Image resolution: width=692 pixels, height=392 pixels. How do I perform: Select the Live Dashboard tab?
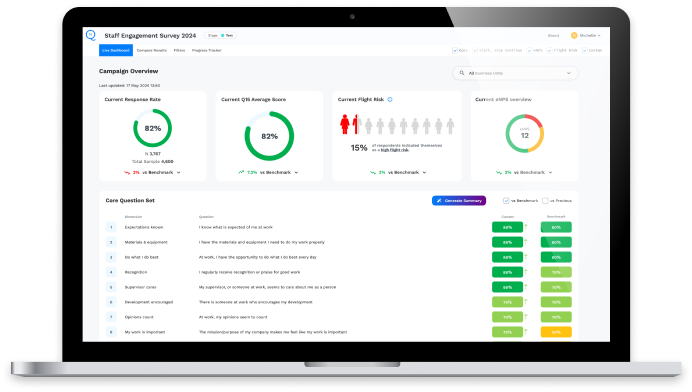[116, 50]
